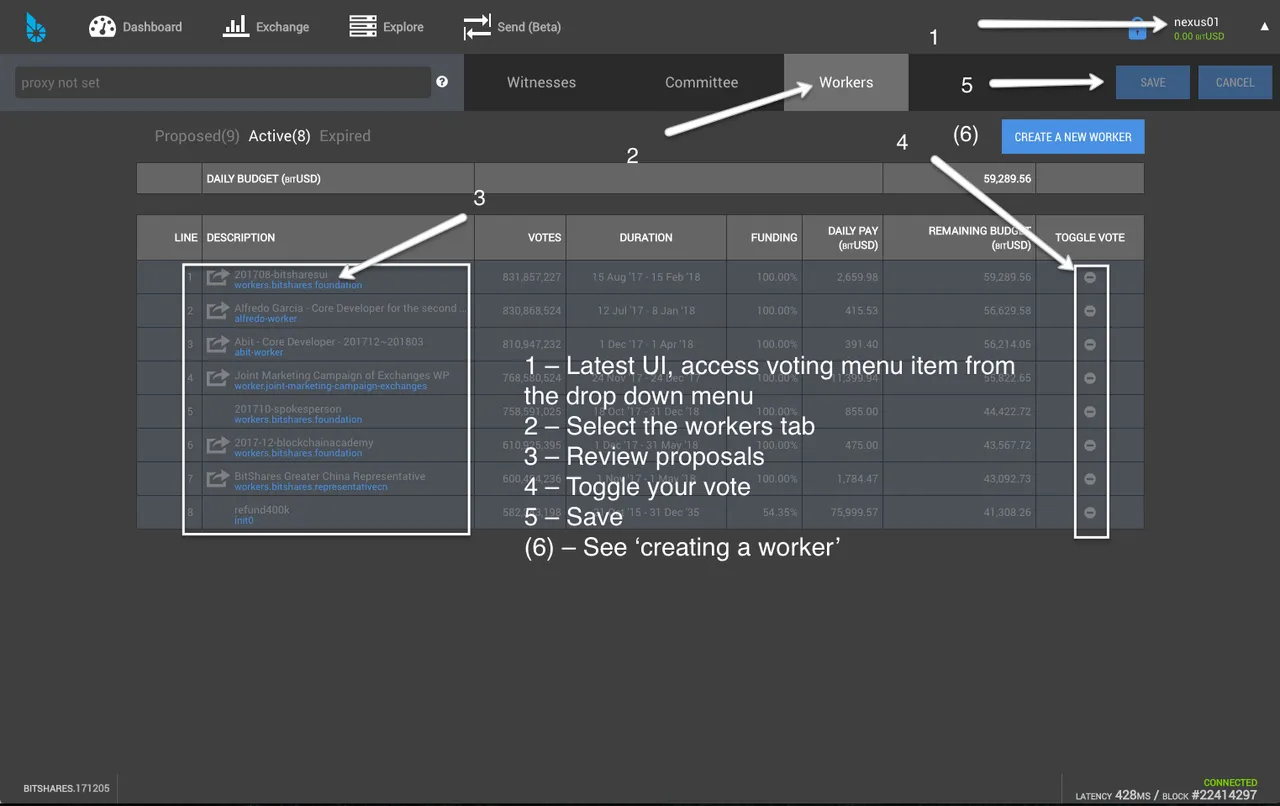Show the Active(8) workers list
Image resolution: width=1280 pixels, height=806 pixels.
279,136
